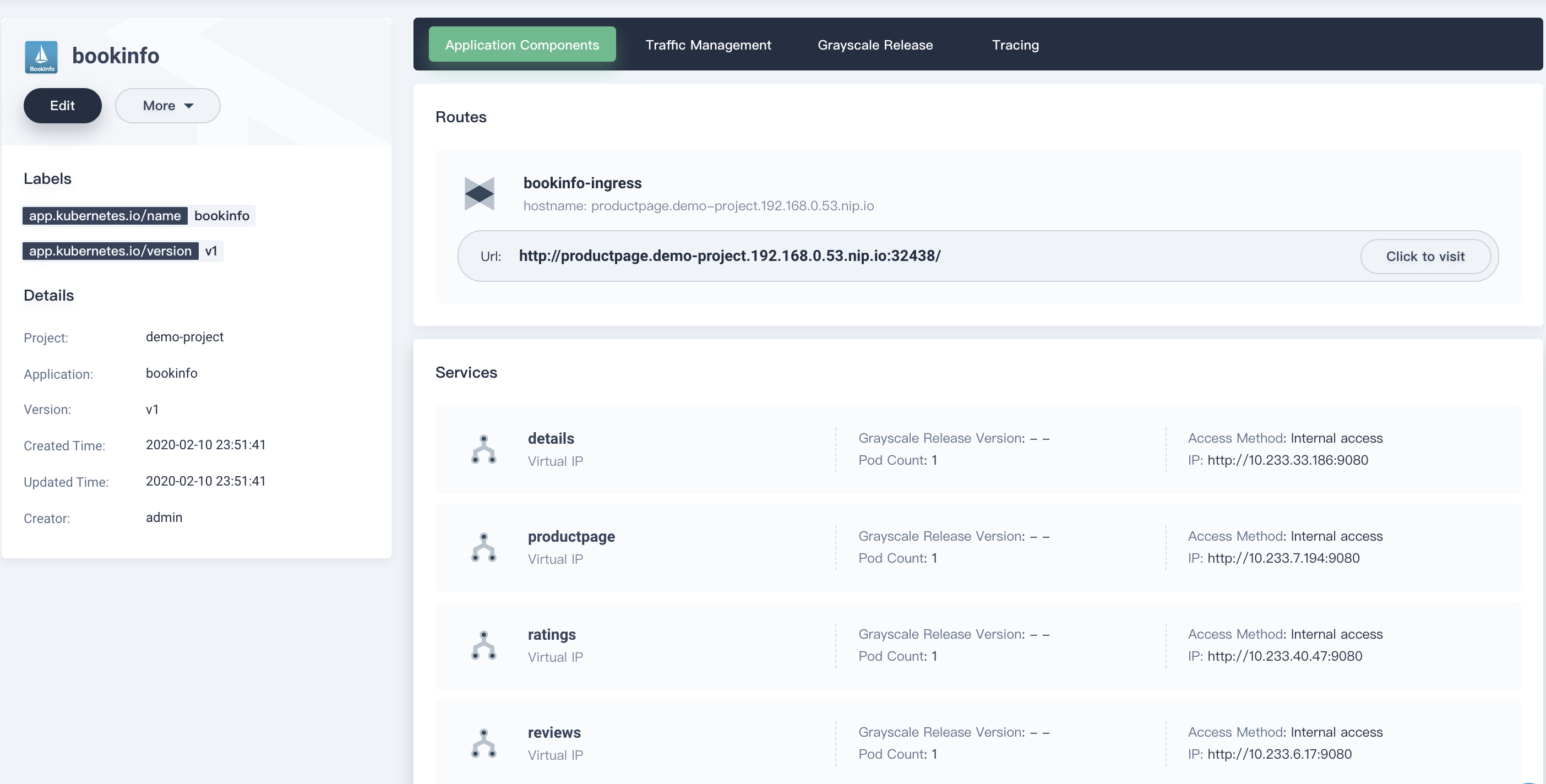Click the Bookinfo app logo icon
The height and width of the screenshot is (784, 1546).
point(41,57)
